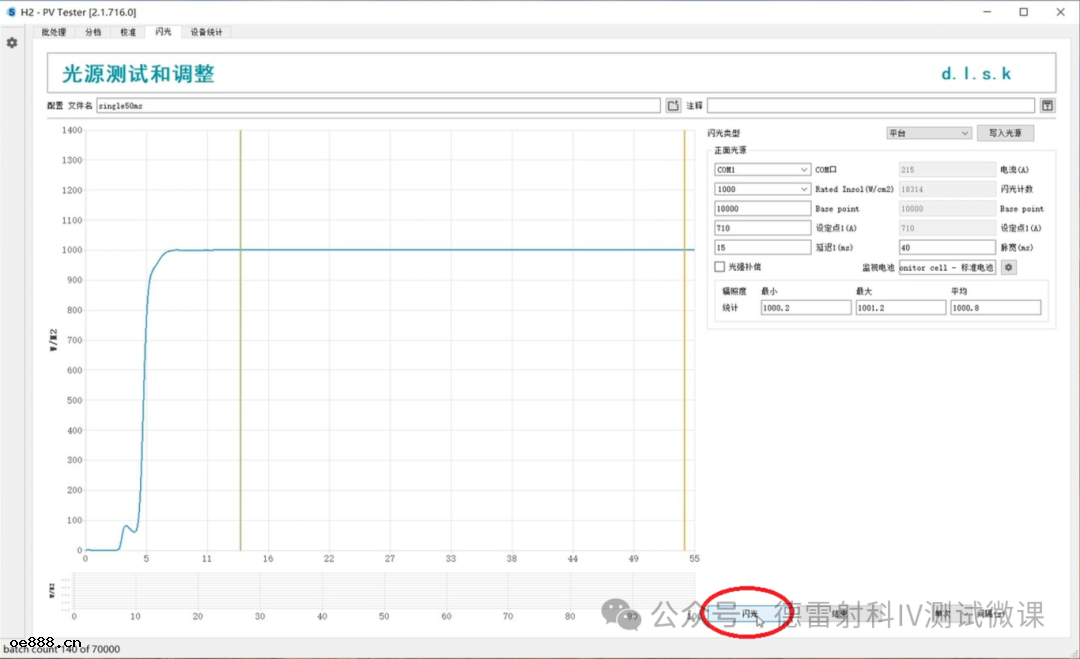Image resolution: width=1080 pixels, height=659 pixels.
Task: Click the 延迟1(ms) field showing 15
Action: (762, 247)
